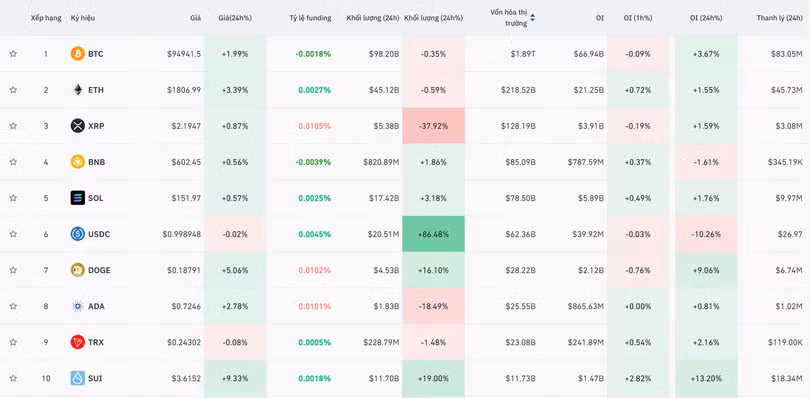
Task: Click the Dogecoin DOGE coin icon
Action: pyautogui.click(x=77, y=270)
